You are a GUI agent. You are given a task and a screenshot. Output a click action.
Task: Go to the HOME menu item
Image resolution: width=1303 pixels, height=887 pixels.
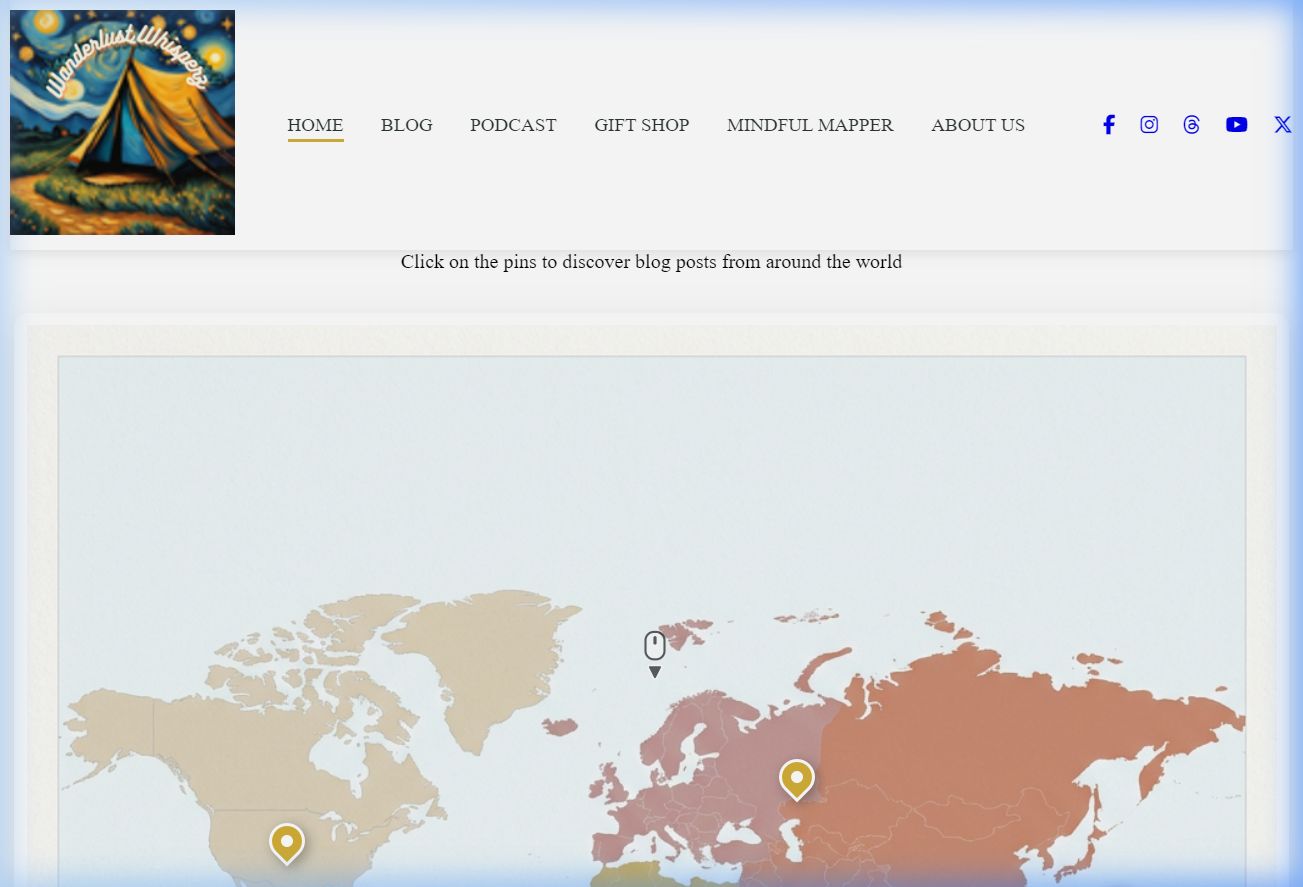315,125
